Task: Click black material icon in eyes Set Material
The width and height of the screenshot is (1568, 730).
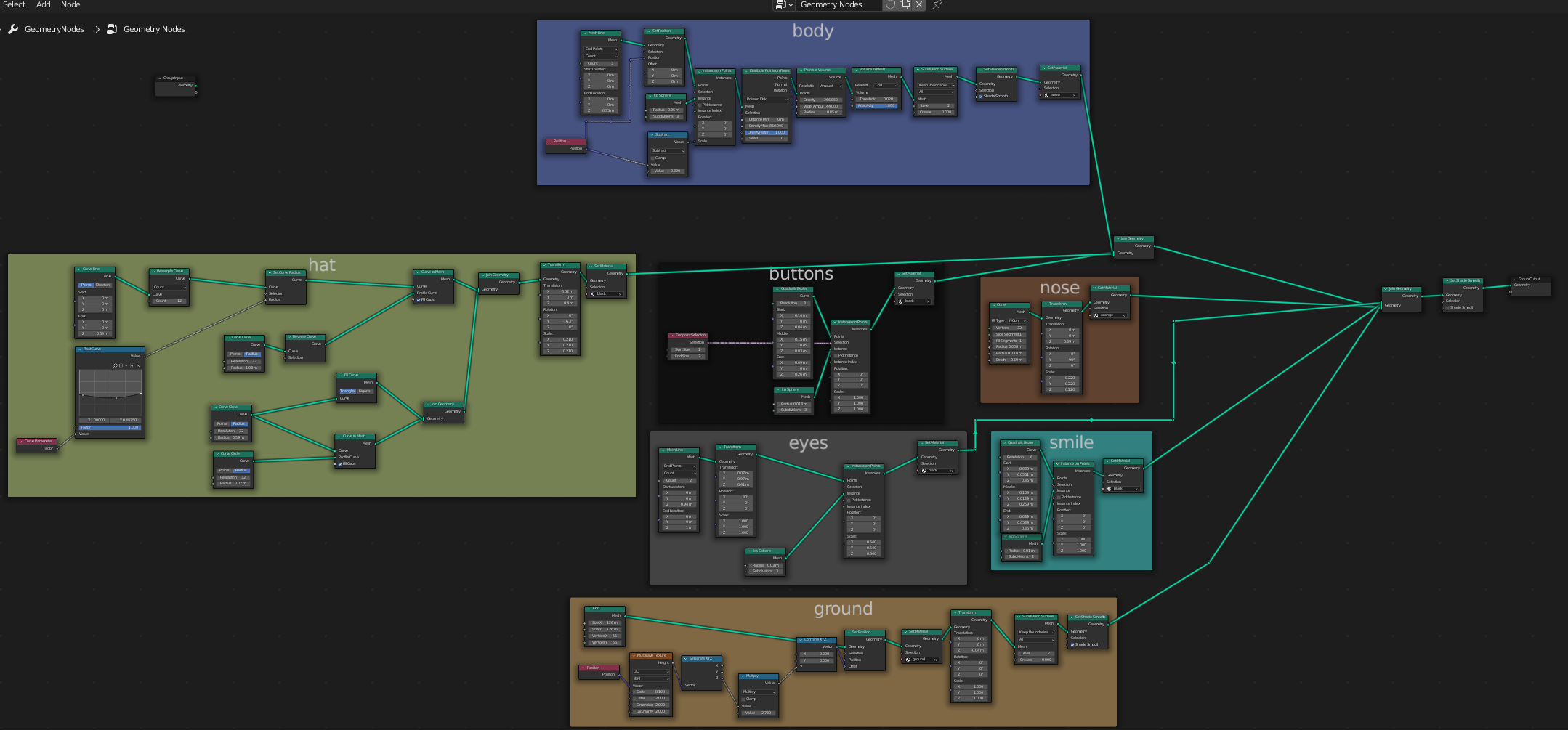Action: [924, 470]
